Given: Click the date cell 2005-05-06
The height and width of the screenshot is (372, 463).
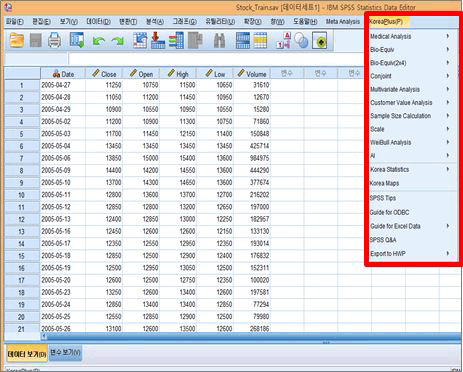Looking at the screenshot, I should 62,158.
